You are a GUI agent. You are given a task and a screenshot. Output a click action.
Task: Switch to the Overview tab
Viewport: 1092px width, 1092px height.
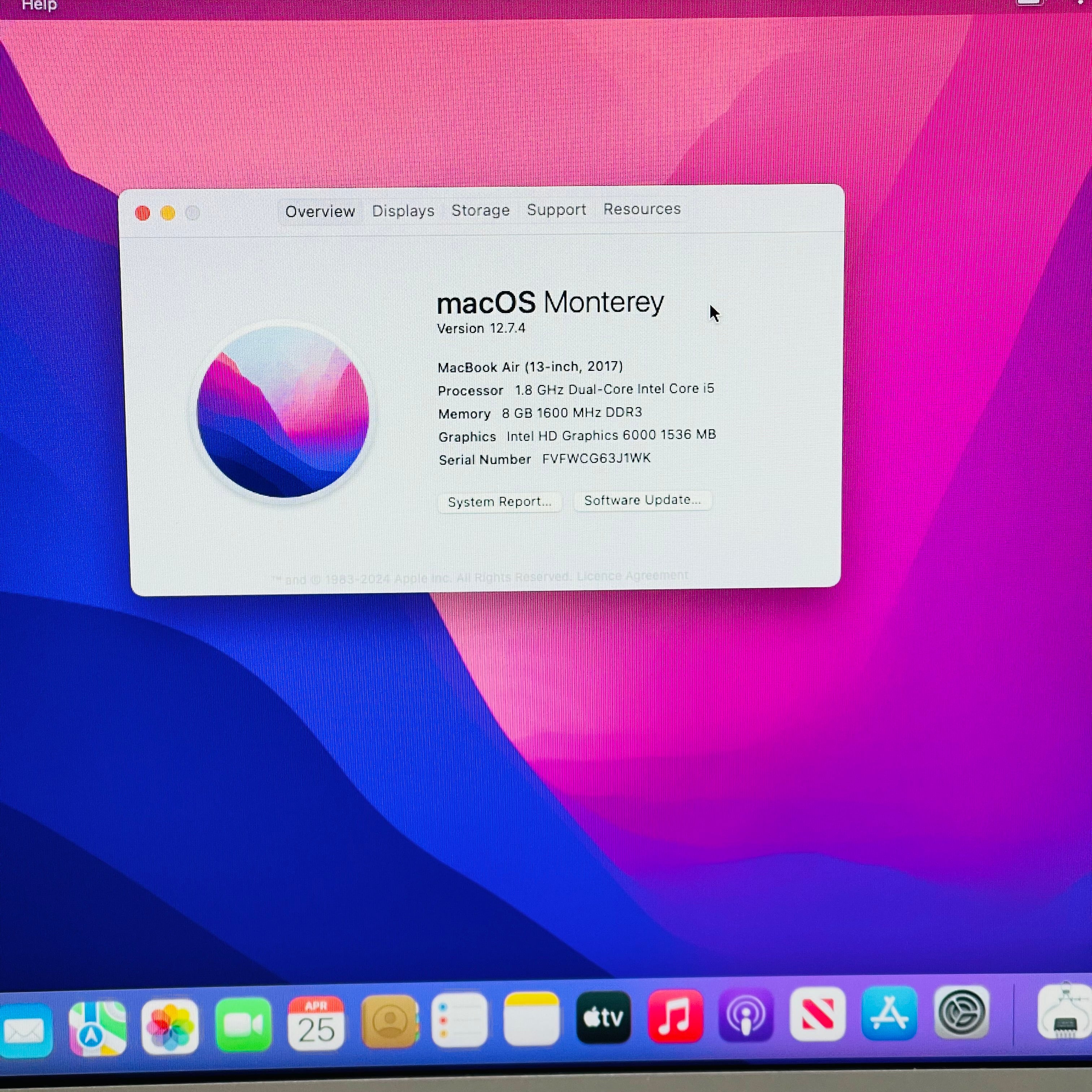320,211
